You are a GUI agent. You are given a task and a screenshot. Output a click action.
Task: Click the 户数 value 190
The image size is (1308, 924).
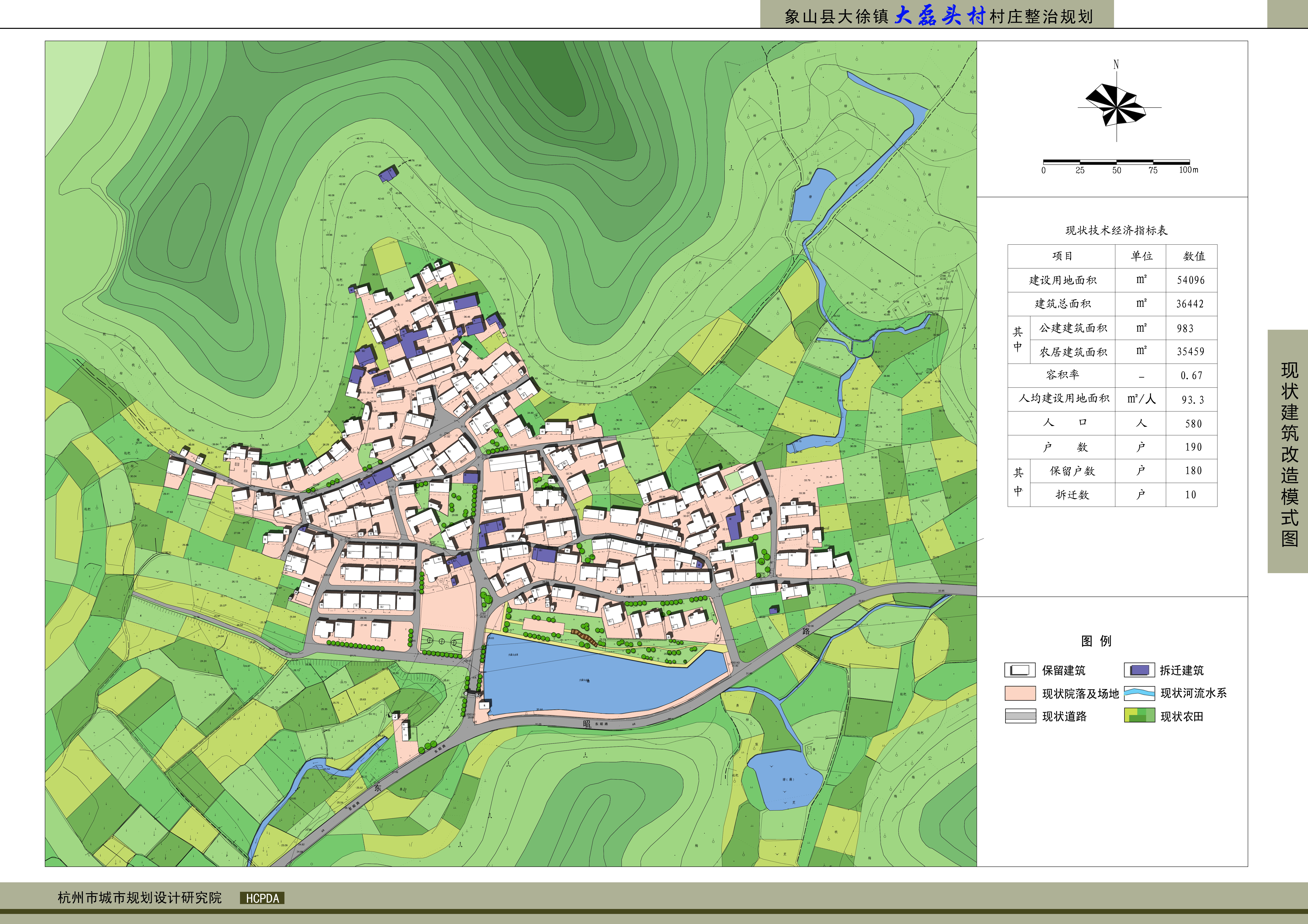tap(1193, 447)
